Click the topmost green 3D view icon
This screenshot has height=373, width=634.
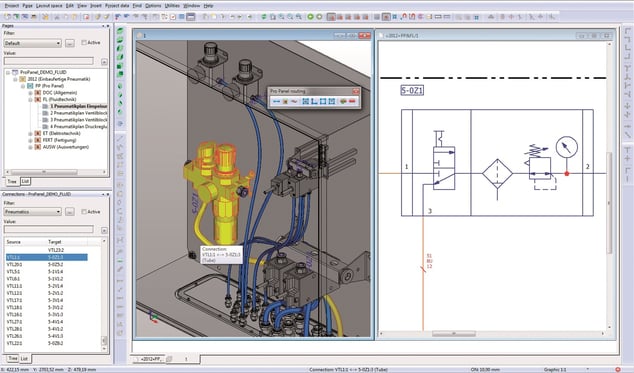coord(120,31)
